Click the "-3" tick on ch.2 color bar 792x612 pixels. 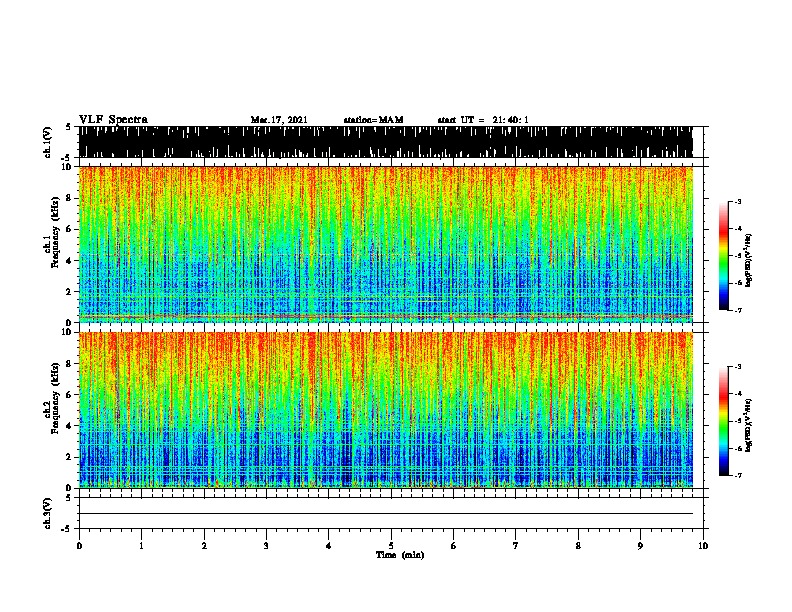737,367
